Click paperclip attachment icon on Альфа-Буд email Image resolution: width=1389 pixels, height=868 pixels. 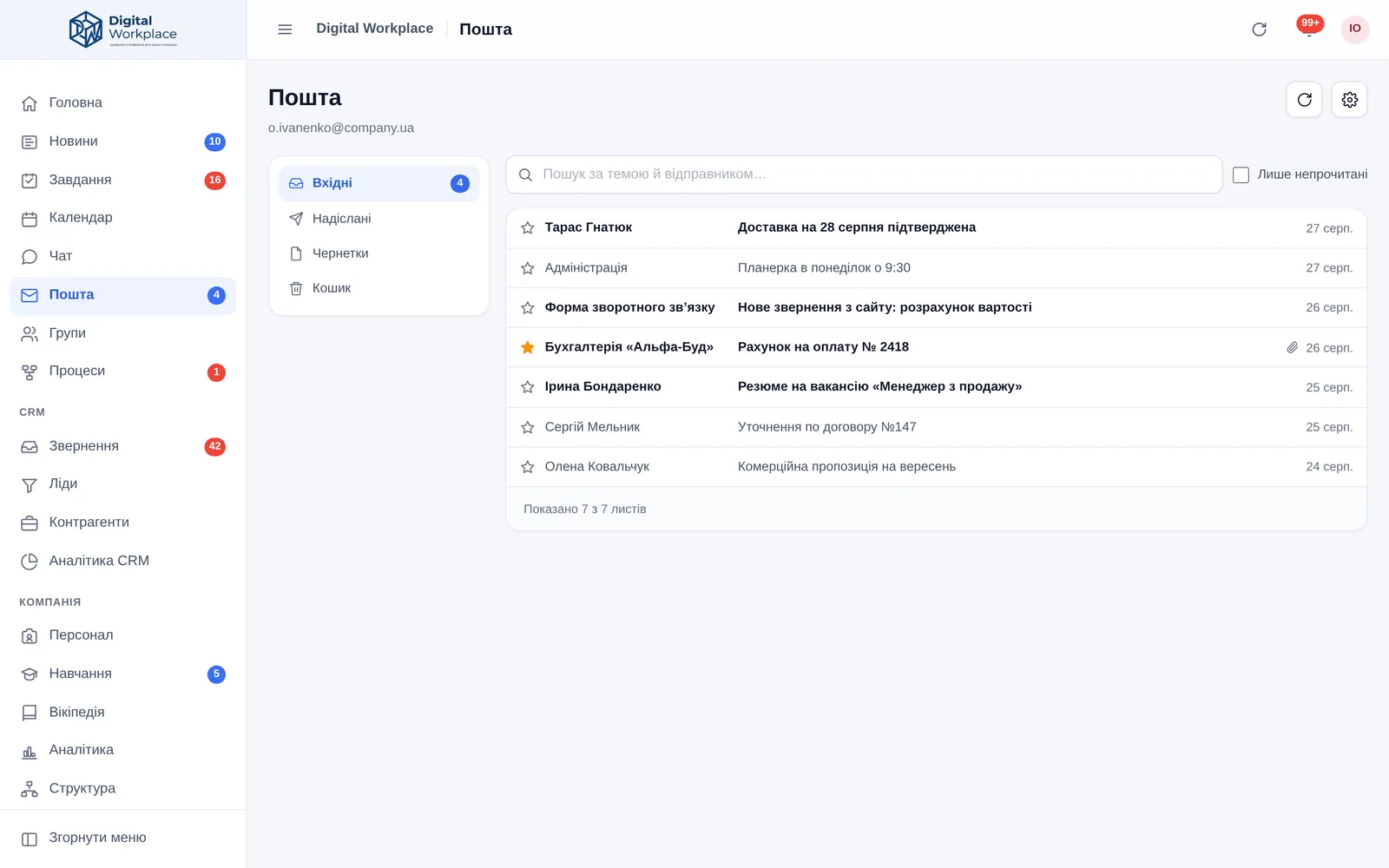pyautogui.click(x=1292, y=347)
